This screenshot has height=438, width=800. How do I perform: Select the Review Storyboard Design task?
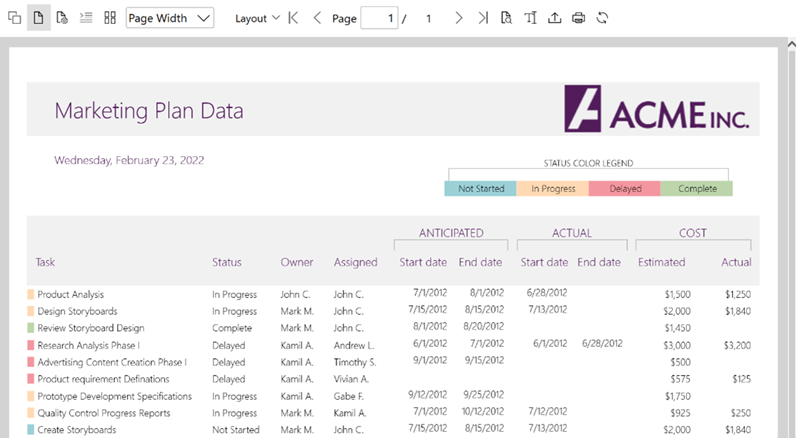[x=91, y=328]
